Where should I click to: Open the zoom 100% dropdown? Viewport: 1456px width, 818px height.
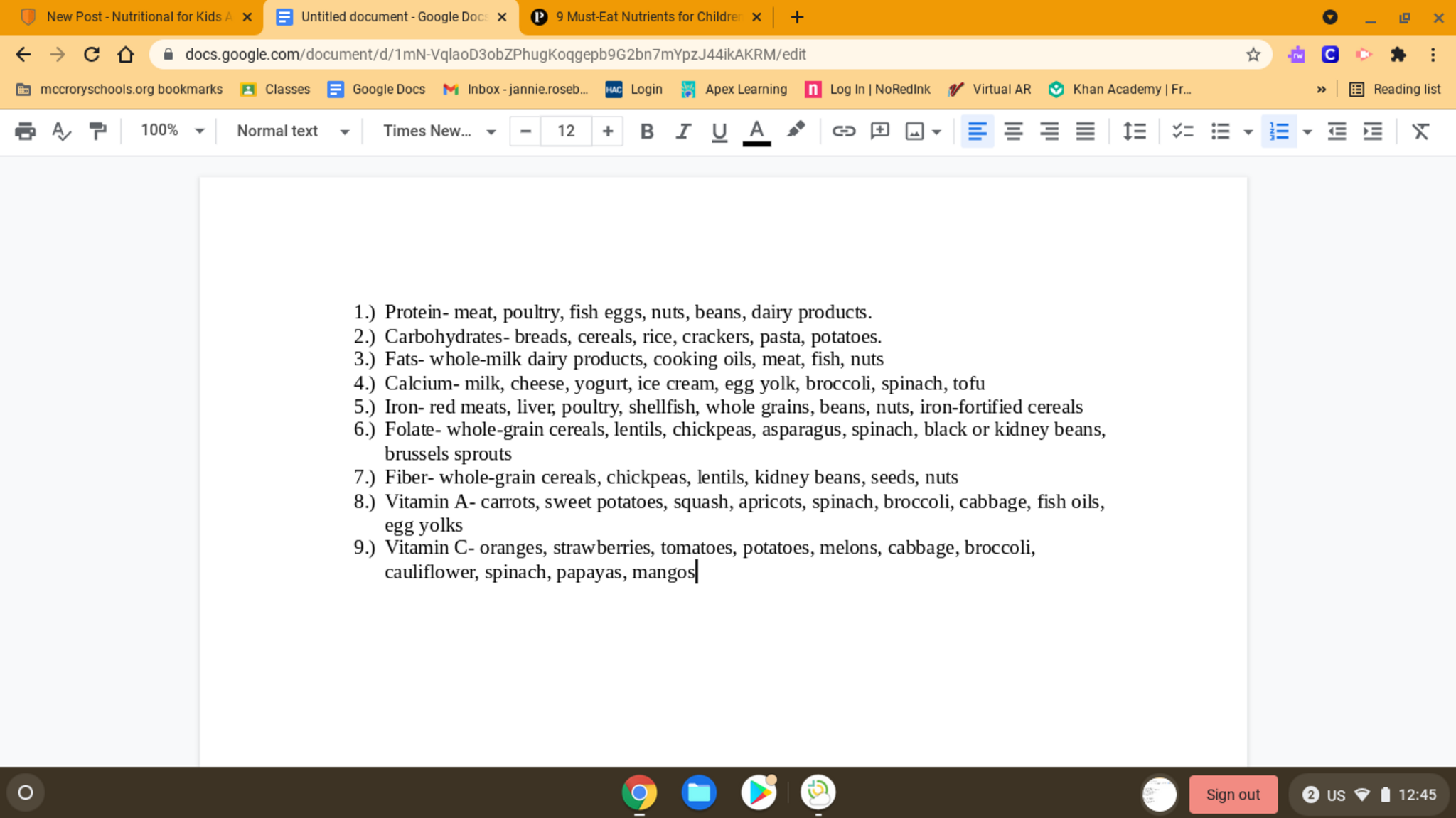click(172, 131)
